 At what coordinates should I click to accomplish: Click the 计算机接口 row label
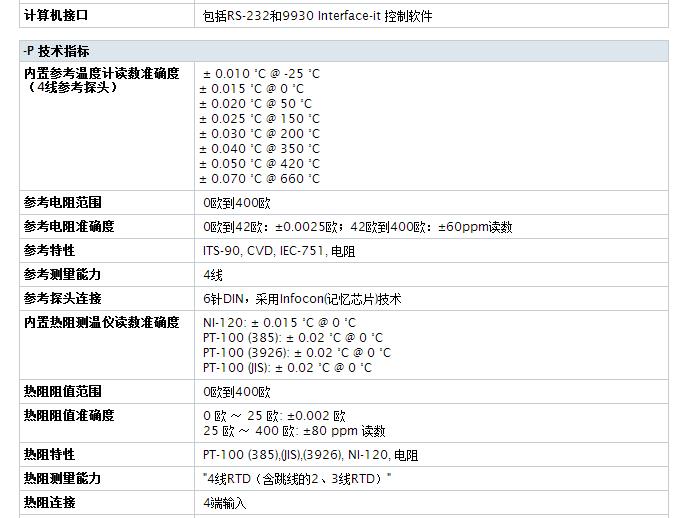click(x=56, y=16)
